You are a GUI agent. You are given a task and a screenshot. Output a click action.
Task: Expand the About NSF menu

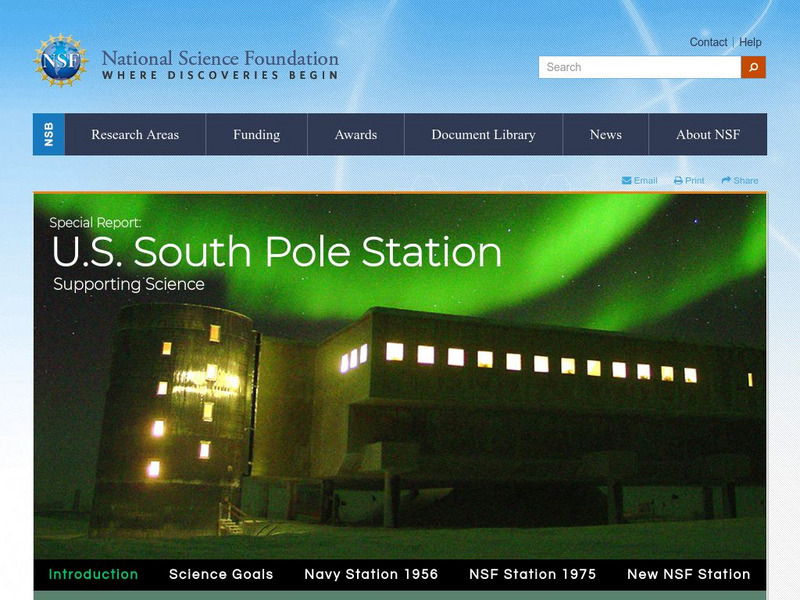[x=708, y=135]
